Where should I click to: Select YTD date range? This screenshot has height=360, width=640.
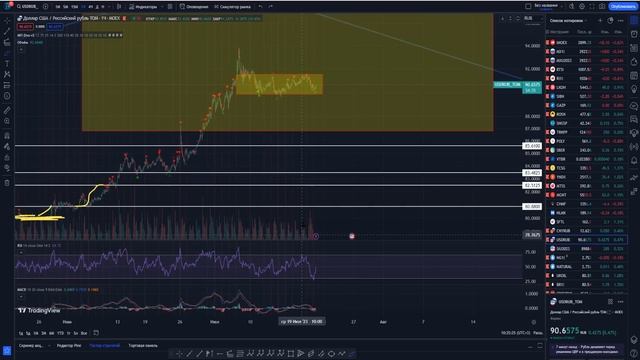coord(60,333)
